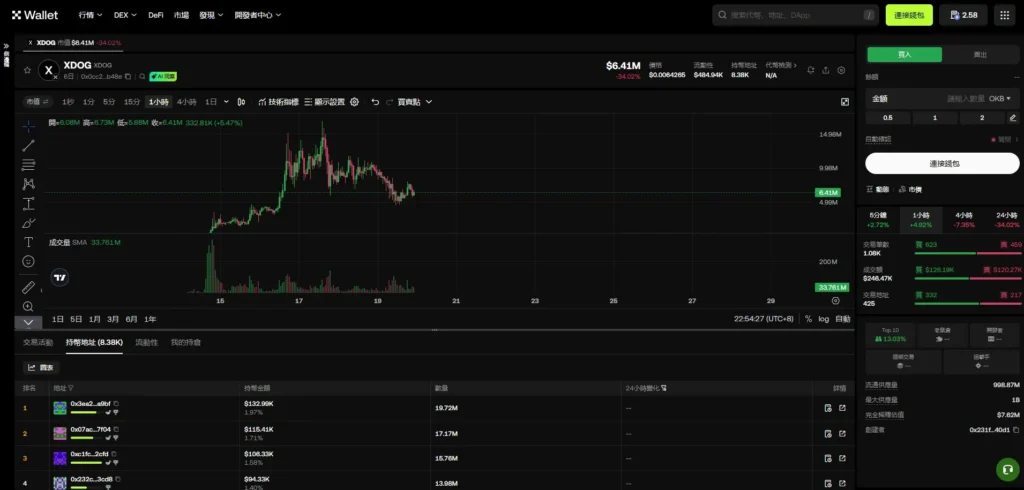1024x490 pixels.
Task: Choose the Fibonacci retracement tool
Action: pyautogui.click(x=28, y=165)
